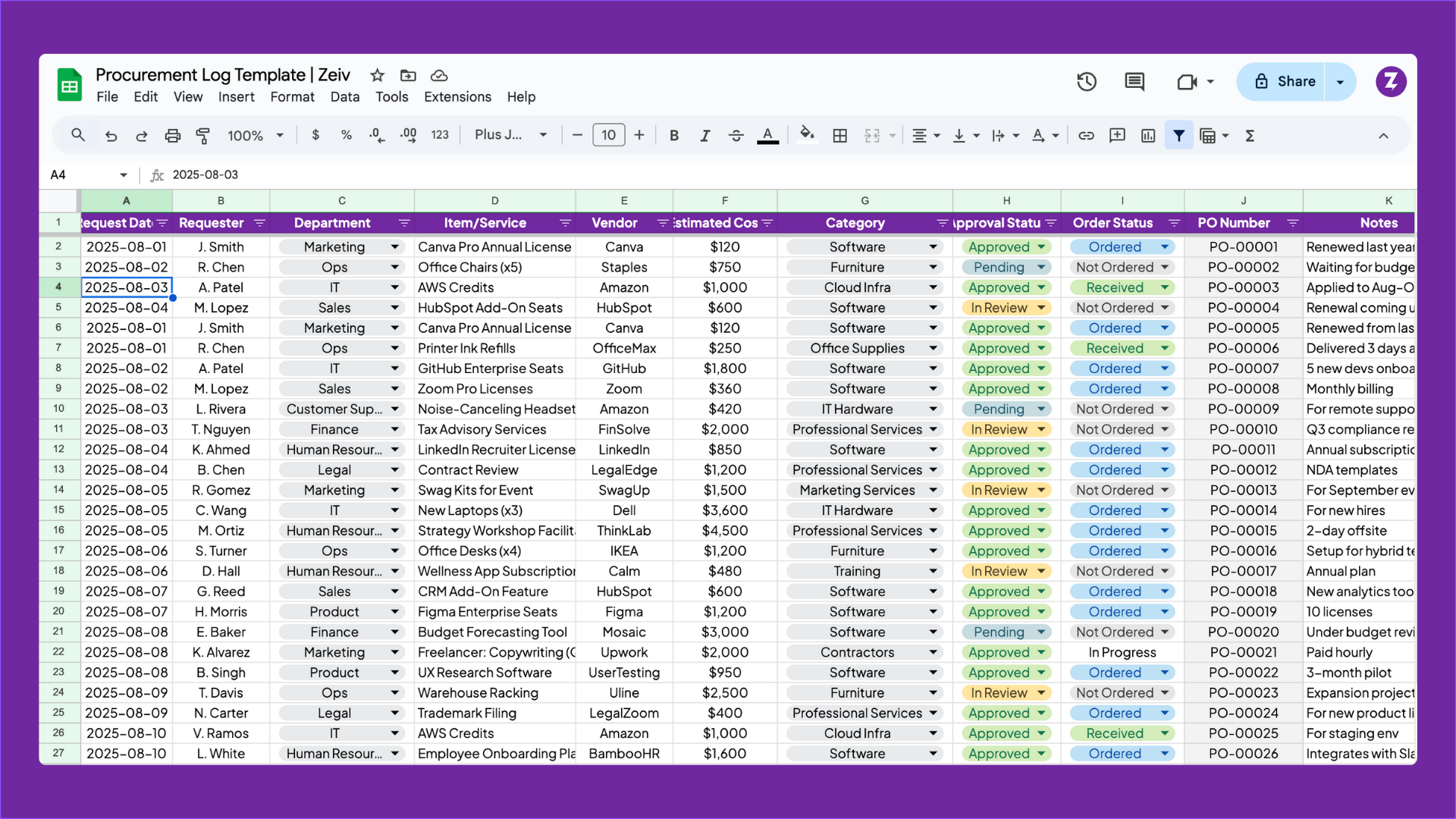The height and width of the screenshot is (819, 1456).
Task: Open the Order Status dropdown on row 2
Action: point(1166,246)
